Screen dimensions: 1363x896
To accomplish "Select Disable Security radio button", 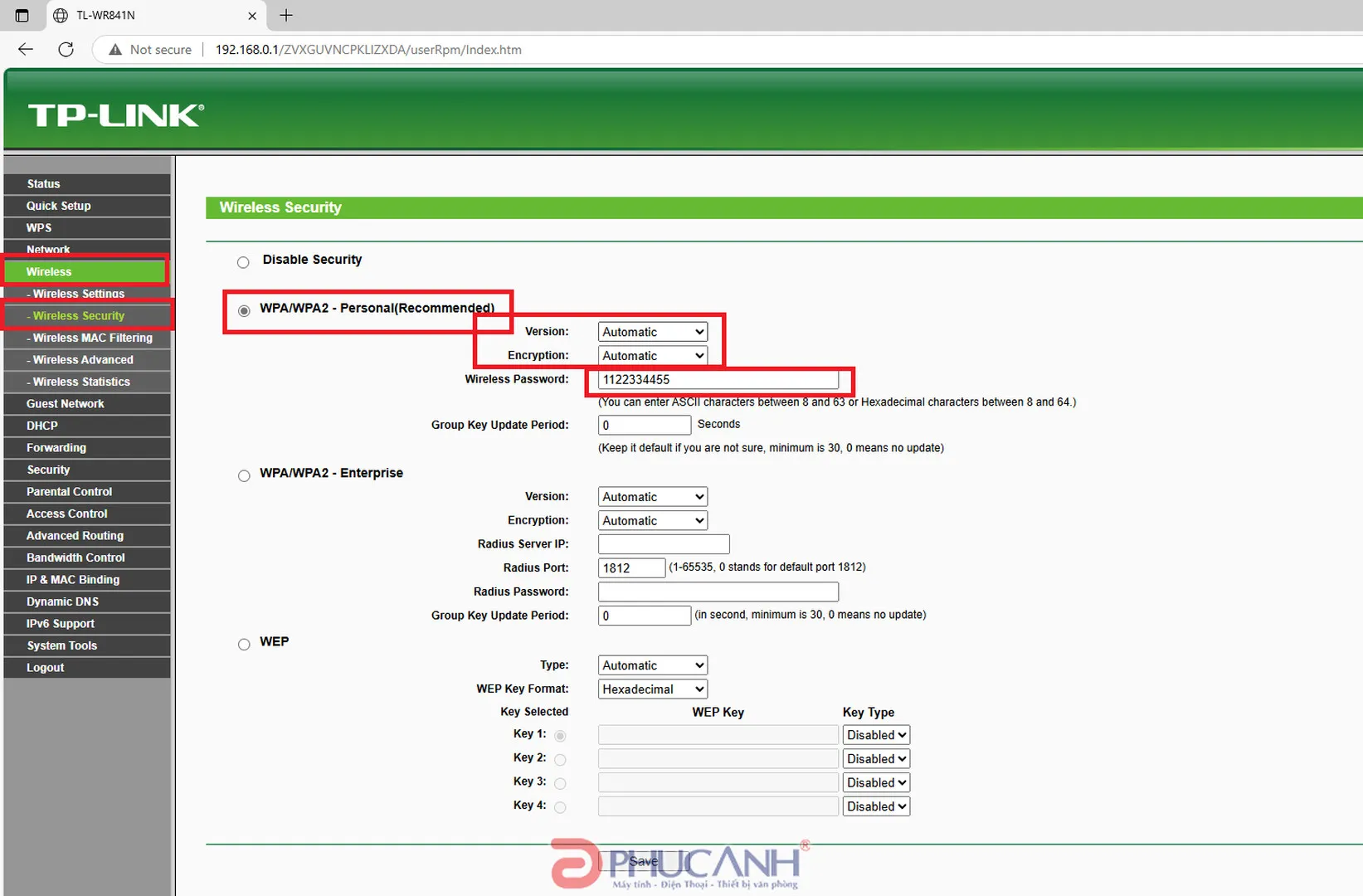I will click(x=243, y=262).
